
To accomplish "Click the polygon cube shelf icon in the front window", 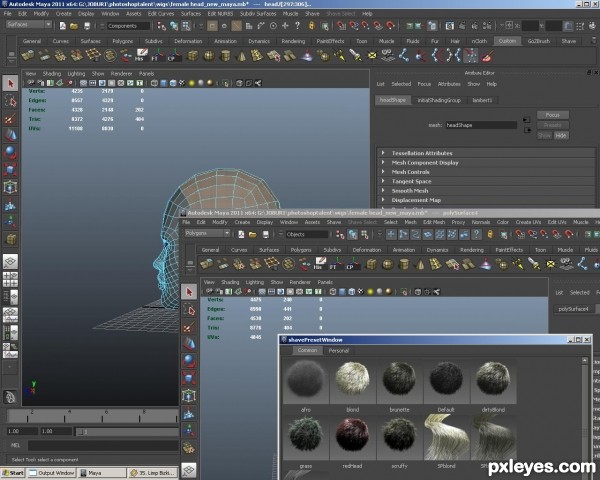I will click(371, 264).
